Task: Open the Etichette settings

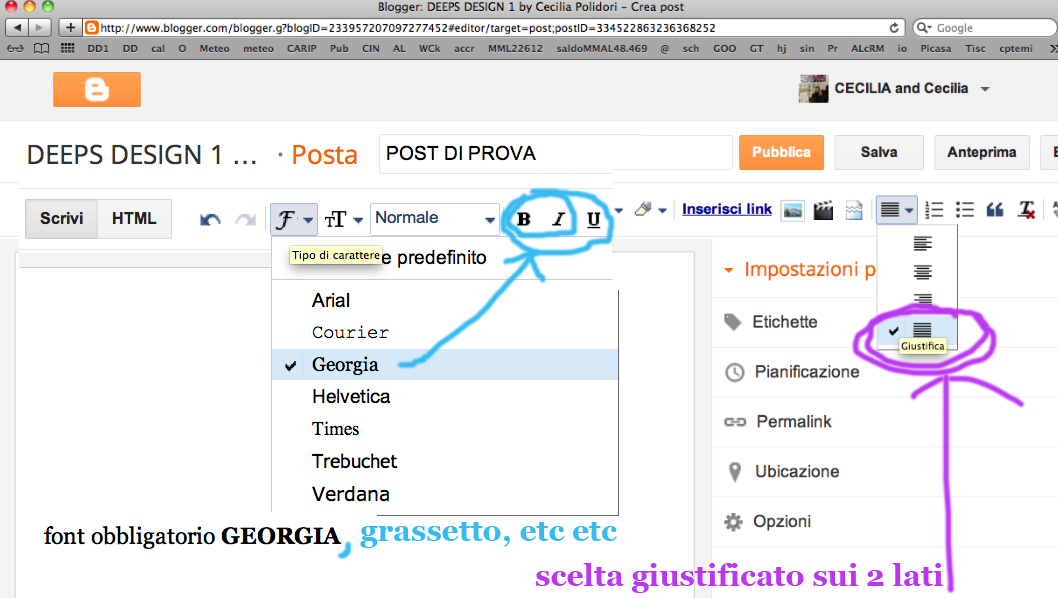Action: (x=771, y=322)
